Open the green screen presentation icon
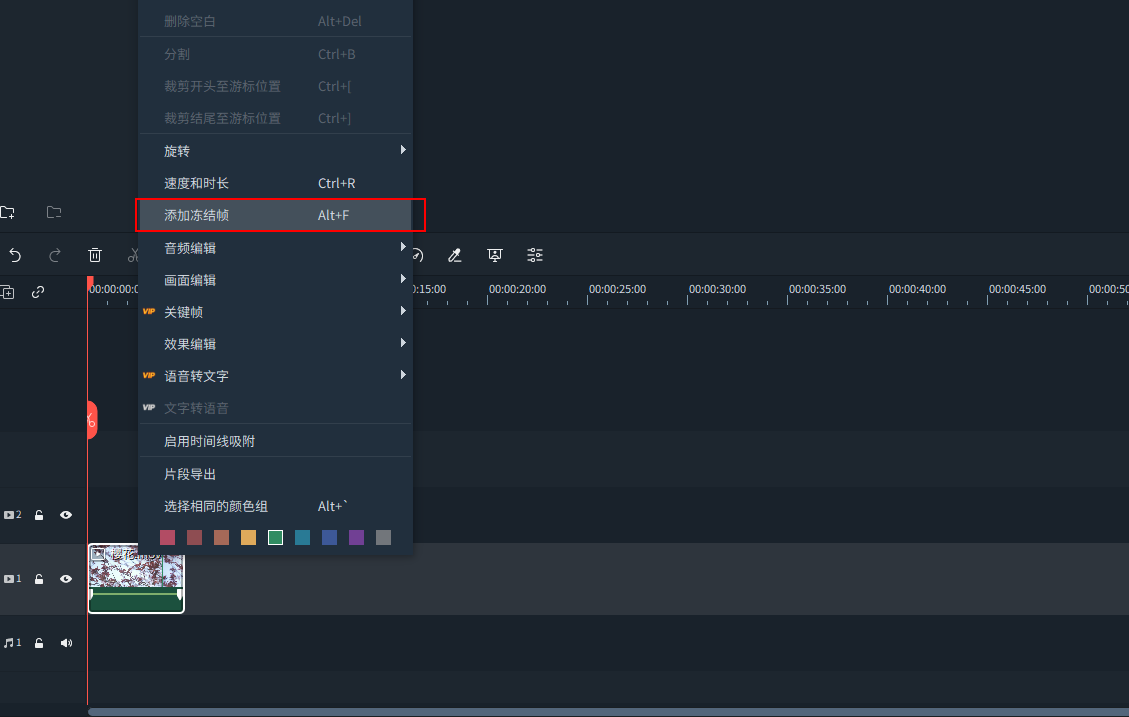 point(494,255)
